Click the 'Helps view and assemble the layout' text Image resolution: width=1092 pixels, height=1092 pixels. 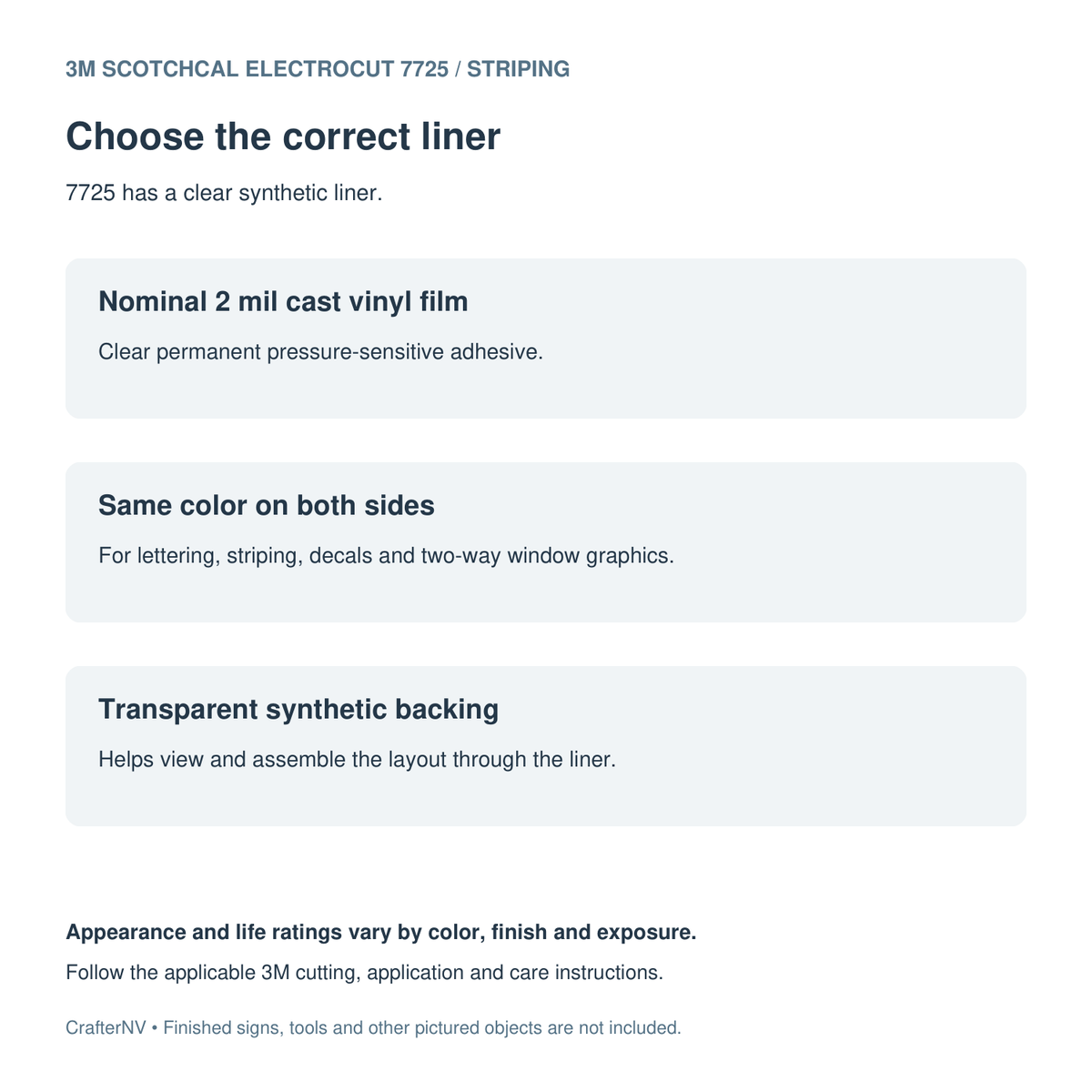pyautogui.click(x=358, y=759)
